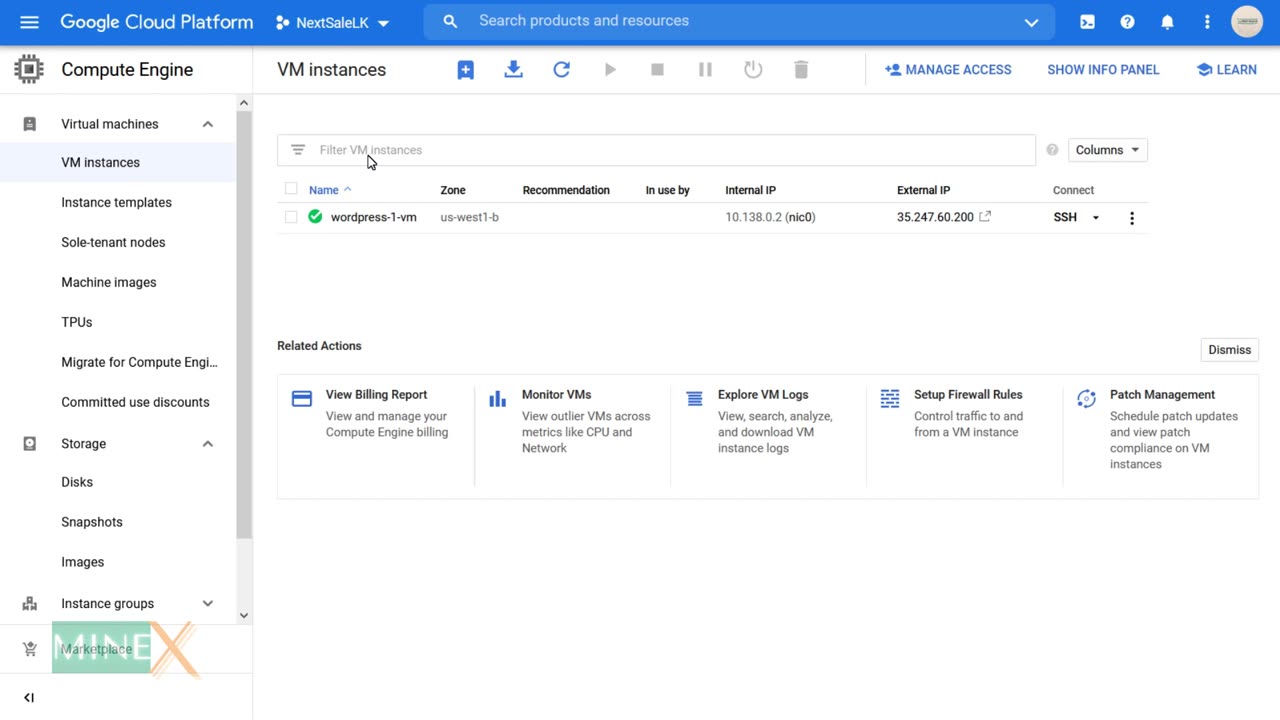Sort by the Name column header

(323, 190)
